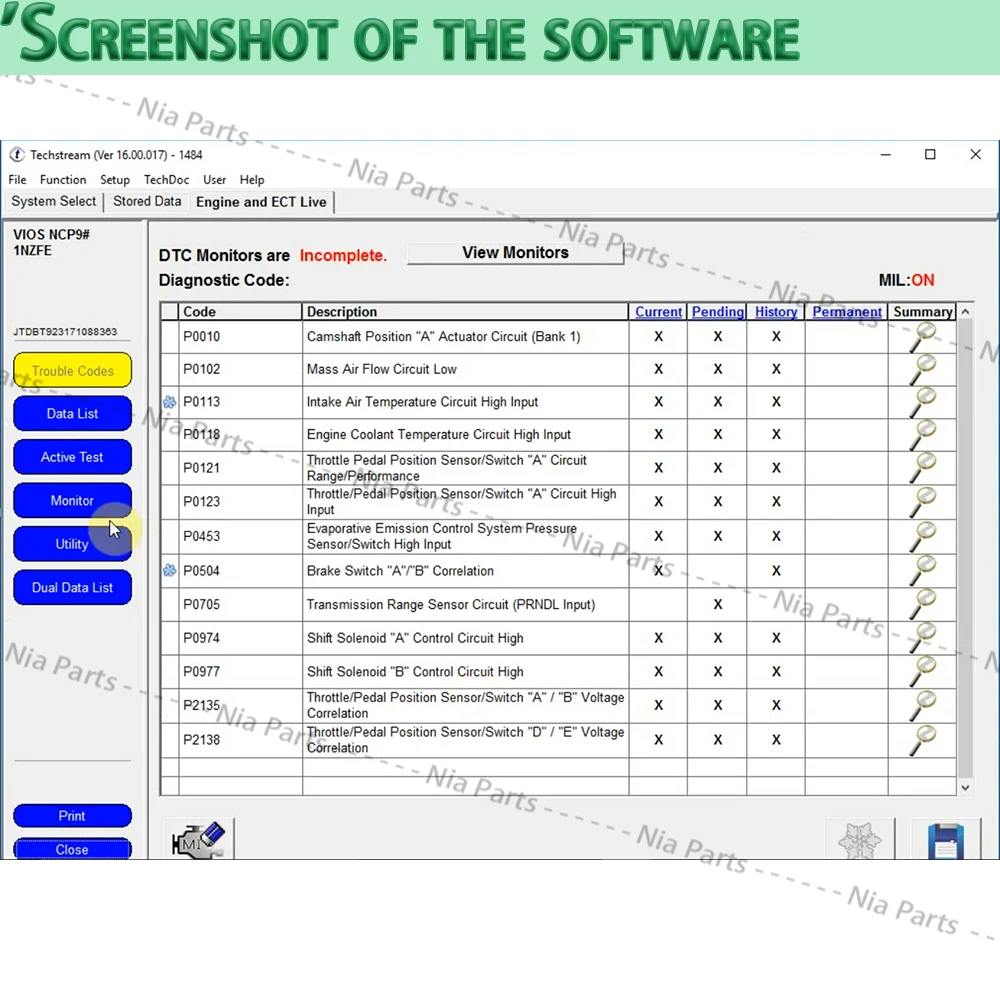Select code P0121 cell
1000x1000 pixels.
[240, 468]
